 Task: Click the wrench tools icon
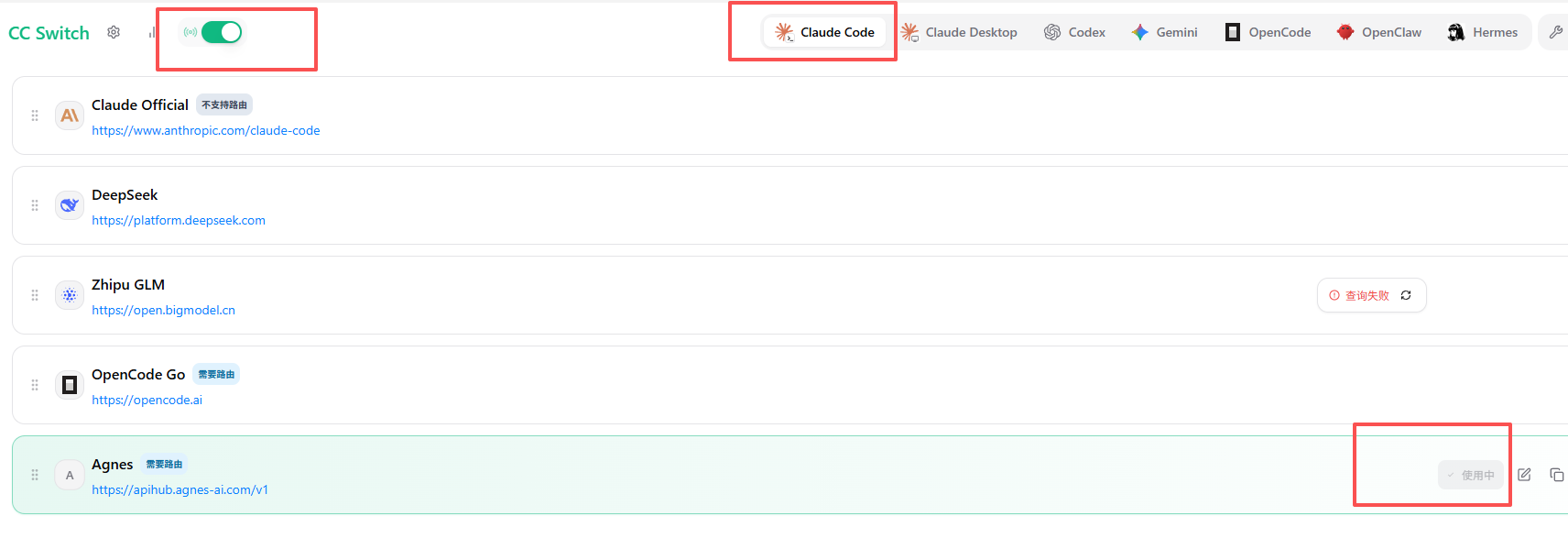click(1555, 32)
